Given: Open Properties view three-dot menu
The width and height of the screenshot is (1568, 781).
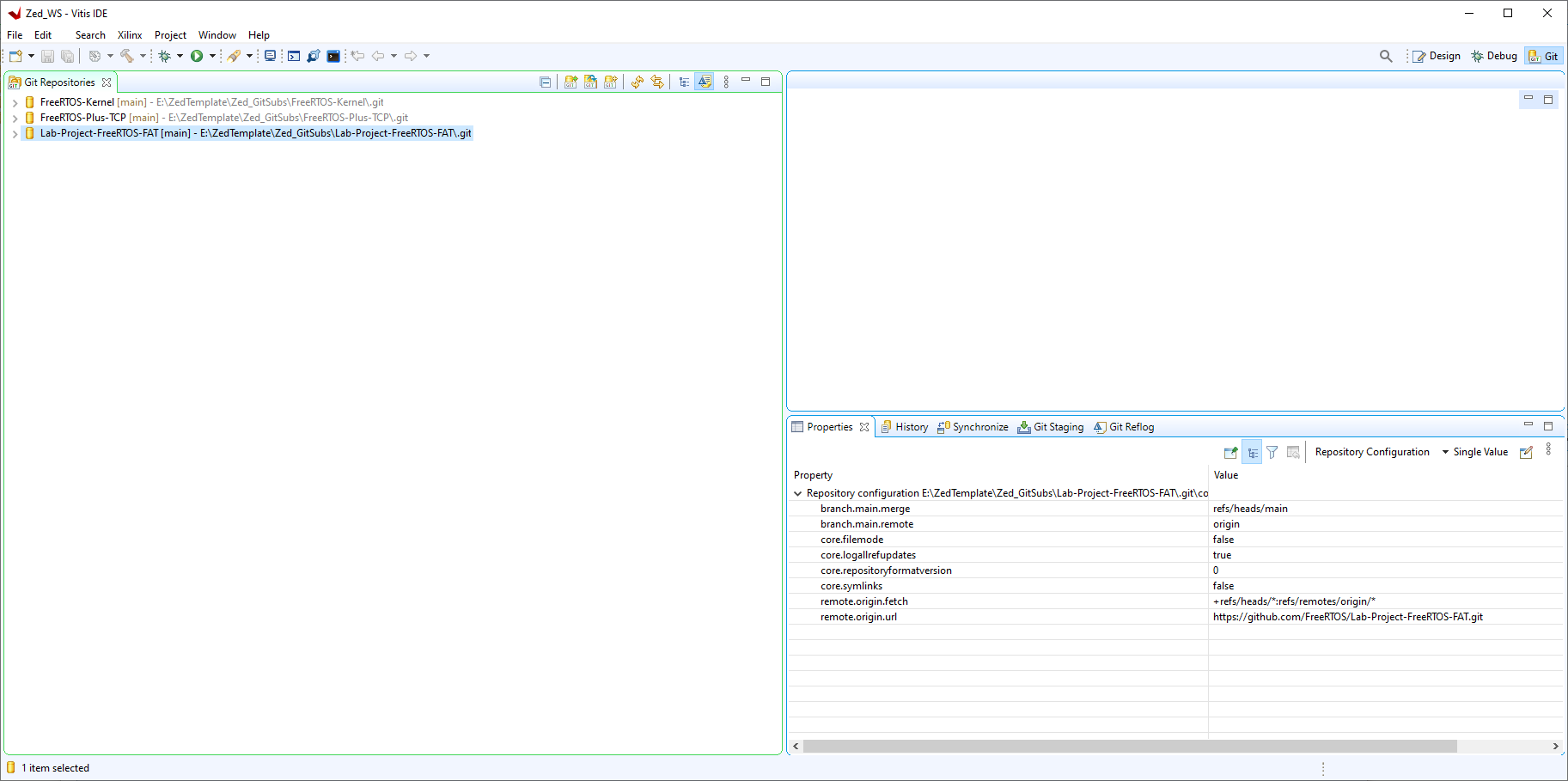Looking at the screenshot, I should coord(1548,448).
